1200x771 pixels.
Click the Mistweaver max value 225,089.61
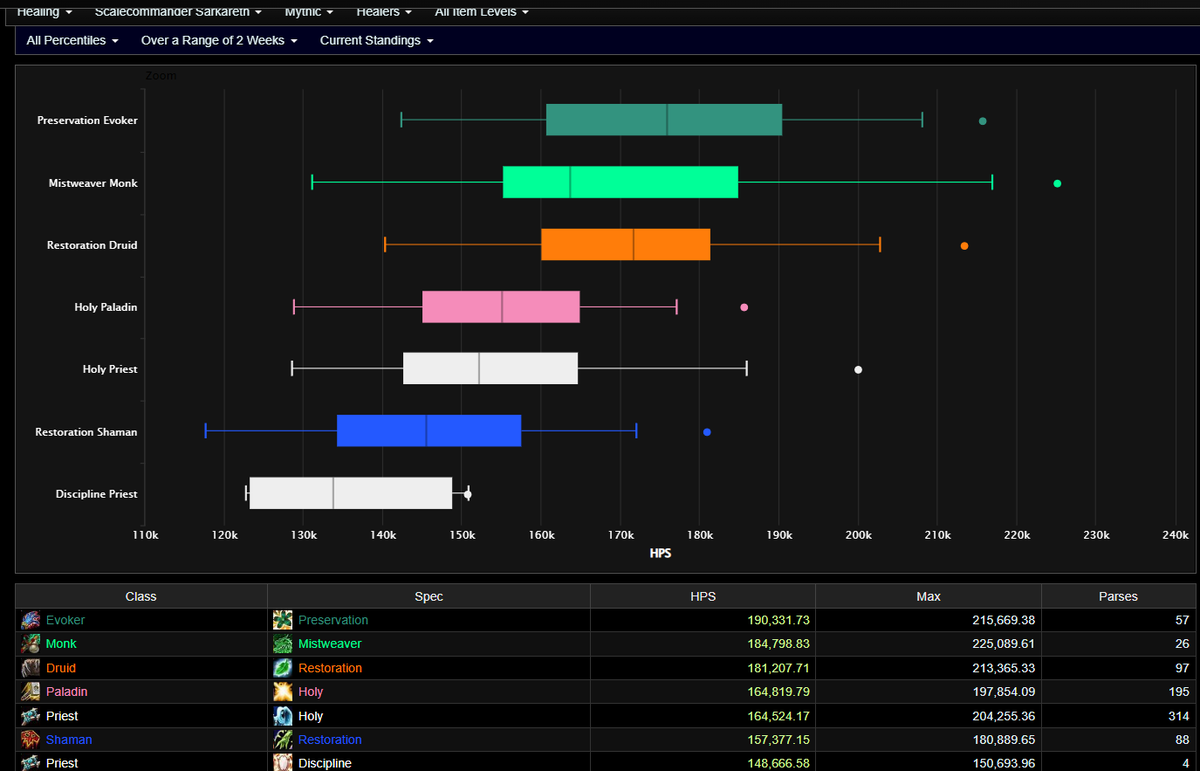(x=1003, y=644)
